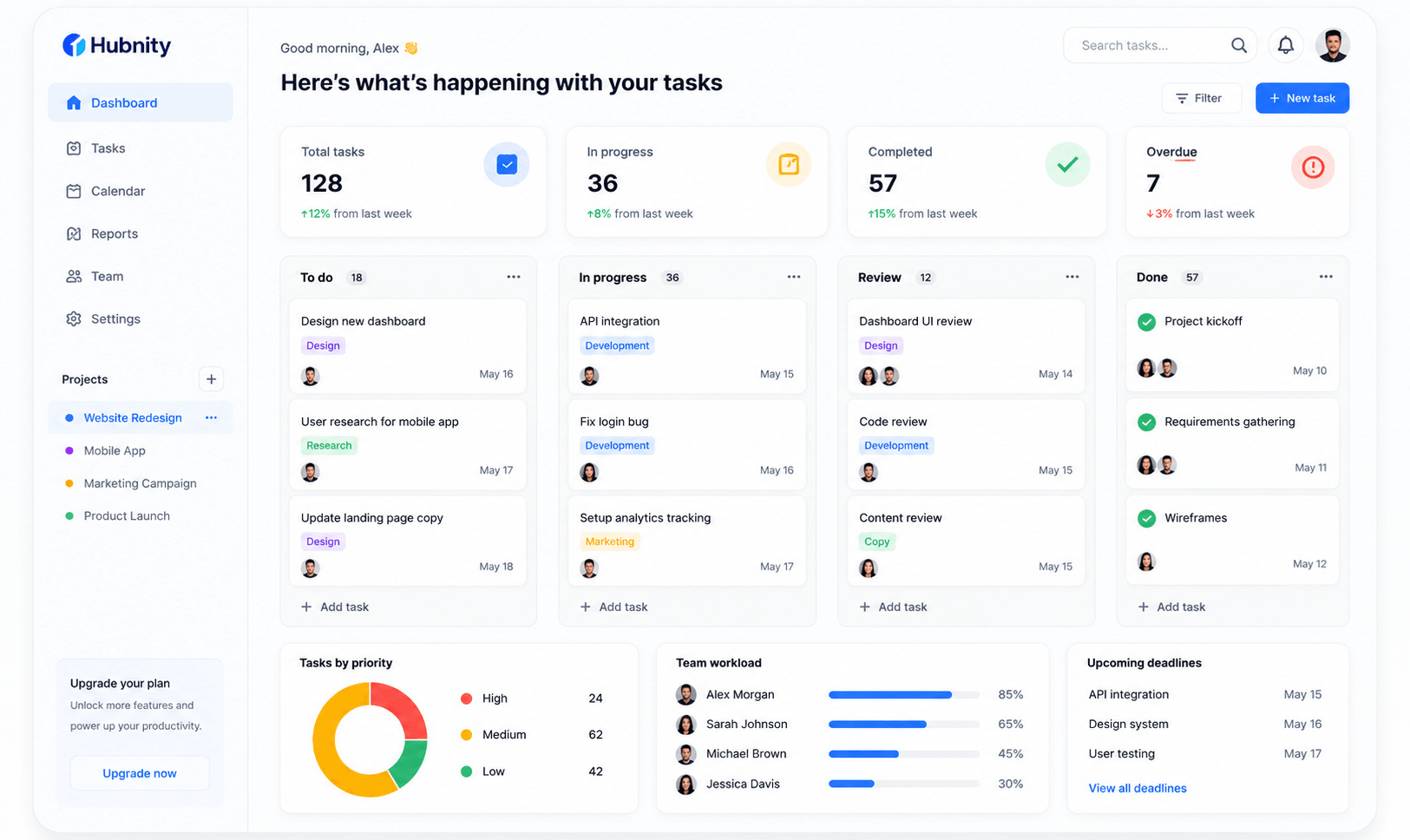Open To do column options menu
Image resolution: width=1410 pixels, height=840 pixels.
point(514,277)
